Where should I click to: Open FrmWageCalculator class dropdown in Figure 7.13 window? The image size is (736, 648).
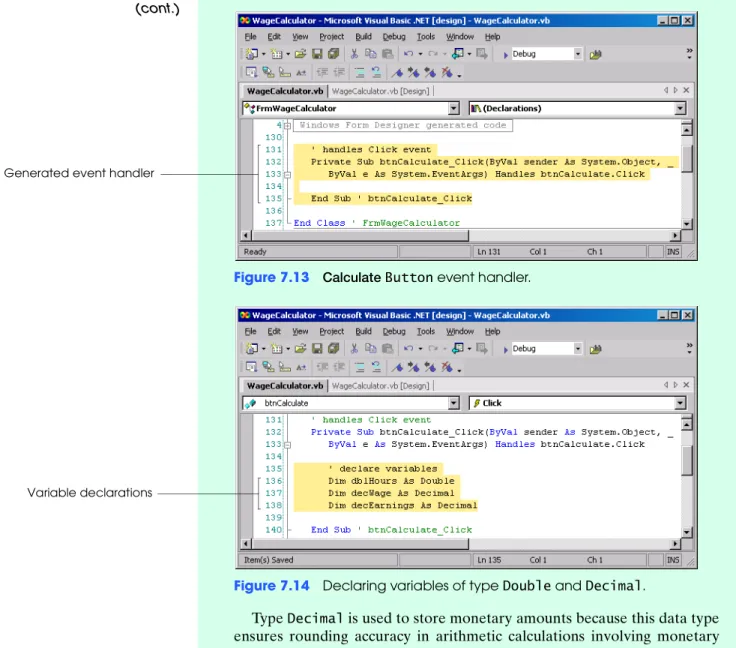click(x=453, y=108)
